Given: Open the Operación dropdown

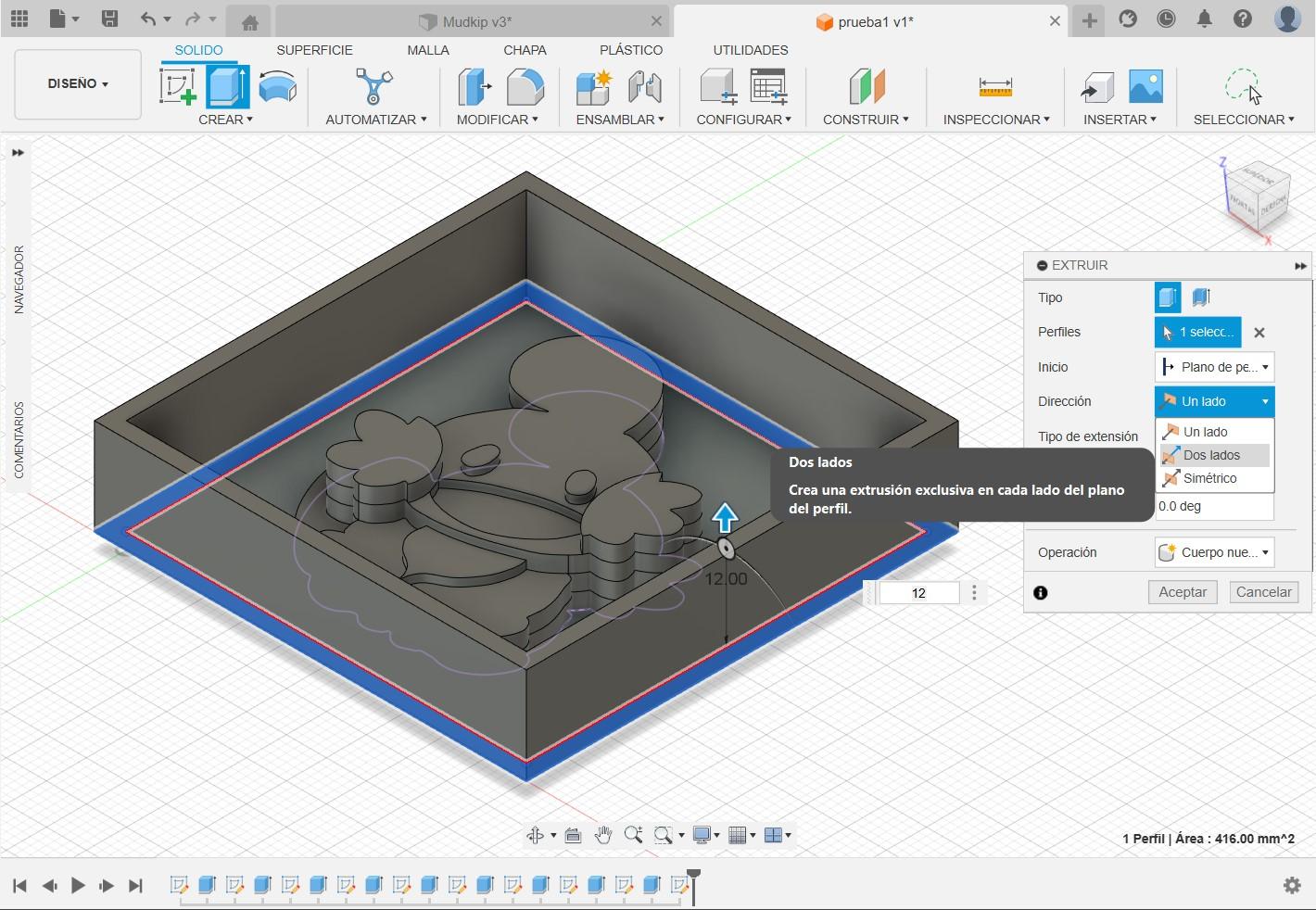Looking at the screenshot, I should point(1214,552).
